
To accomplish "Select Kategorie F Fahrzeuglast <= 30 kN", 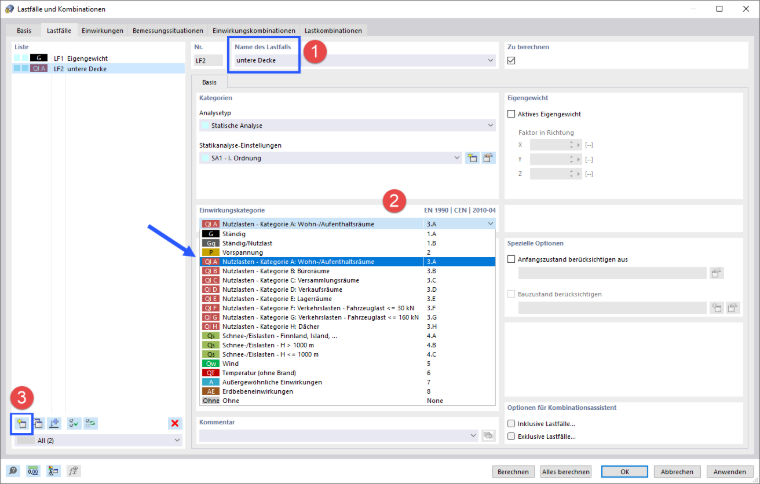I will [348, 308].
